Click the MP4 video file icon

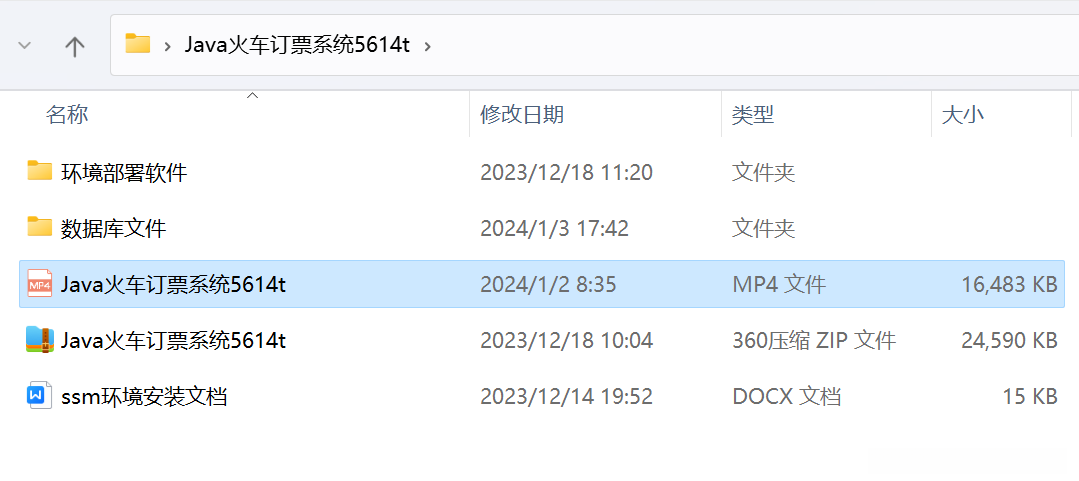[40, 284]
